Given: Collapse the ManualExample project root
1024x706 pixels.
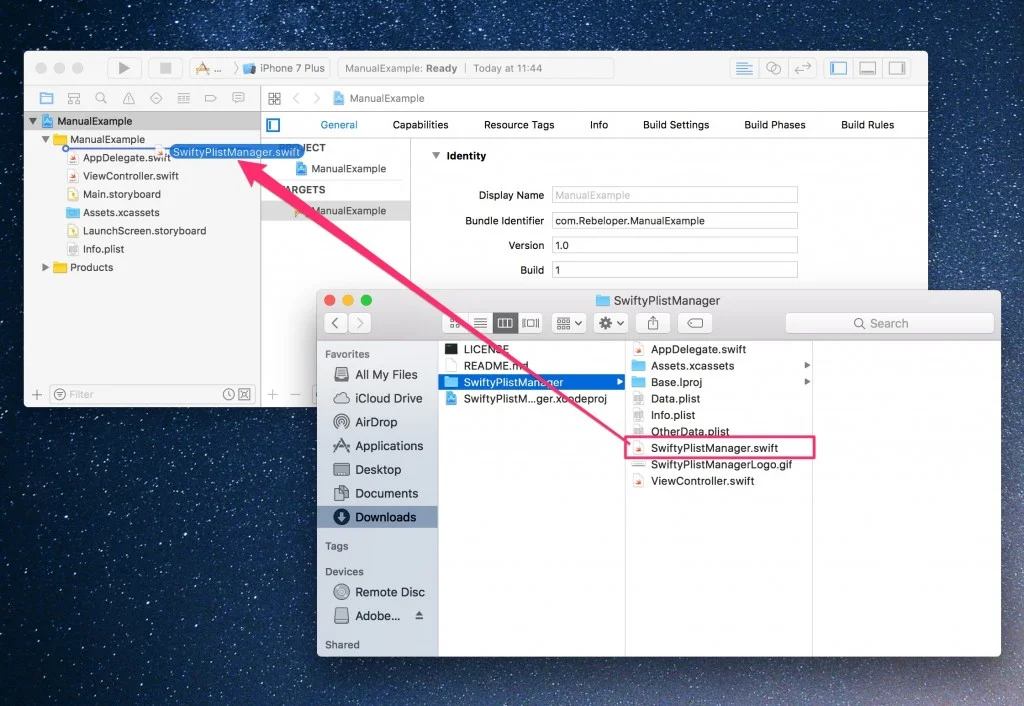Looking at the screenshot, I should (x=33, y=121).
